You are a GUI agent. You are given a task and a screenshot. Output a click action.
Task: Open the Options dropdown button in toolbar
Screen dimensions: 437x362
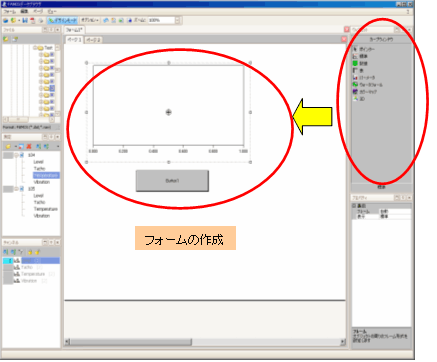90,20
